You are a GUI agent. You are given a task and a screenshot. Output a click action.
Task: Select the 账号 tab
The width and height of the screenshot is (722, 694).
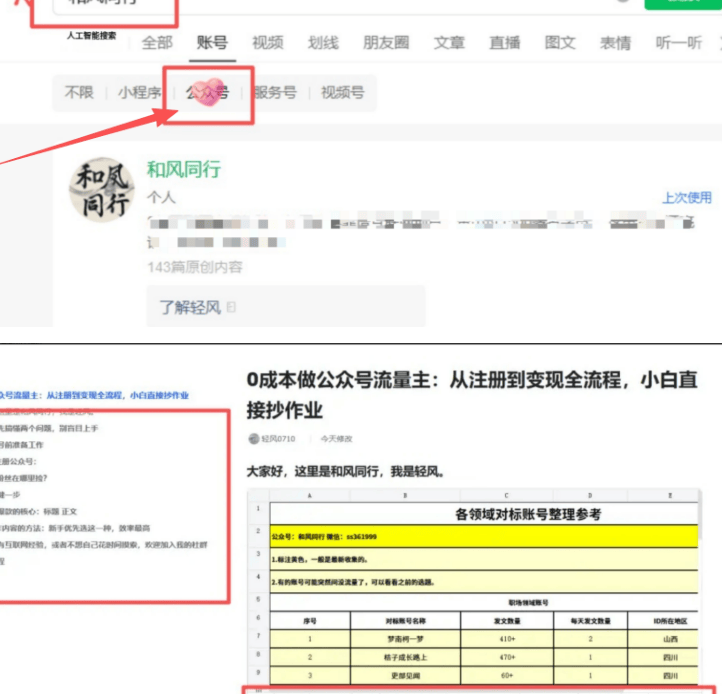(x=212, y=42)
